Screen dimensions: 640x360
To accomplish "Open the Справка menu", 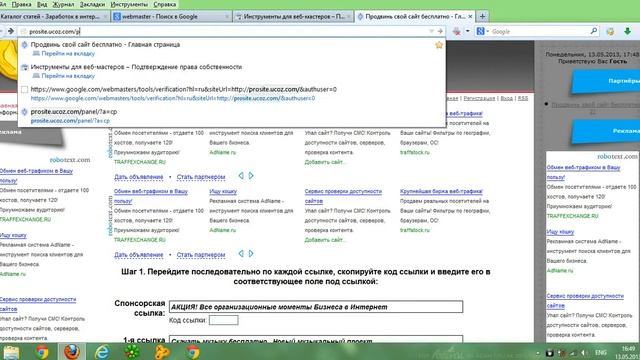I will (x=165, y=4).
